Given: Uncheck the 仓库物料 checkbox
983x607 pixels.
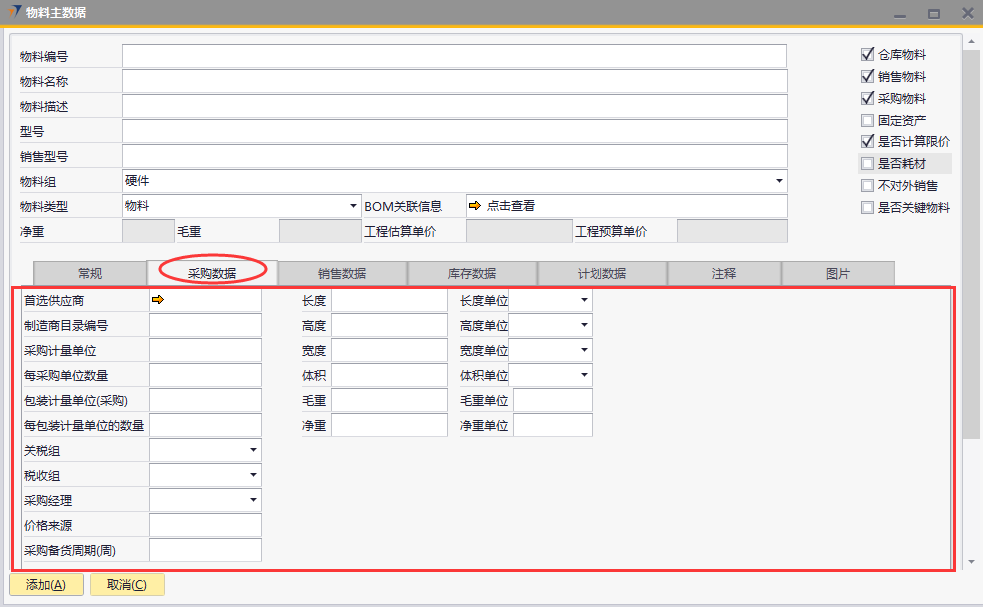Looking at the screenshot, I should (868, 55).
